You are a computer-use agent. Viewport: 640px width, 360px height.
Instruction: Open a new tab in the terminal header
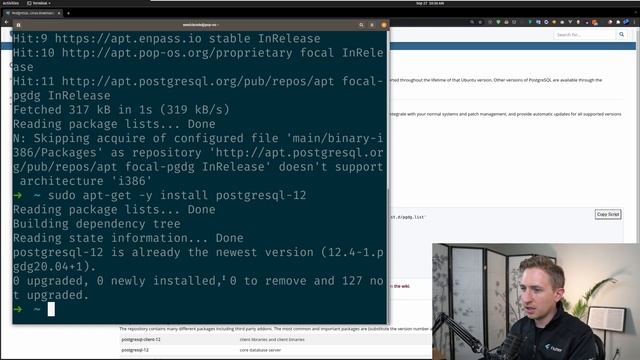point(18,25)
